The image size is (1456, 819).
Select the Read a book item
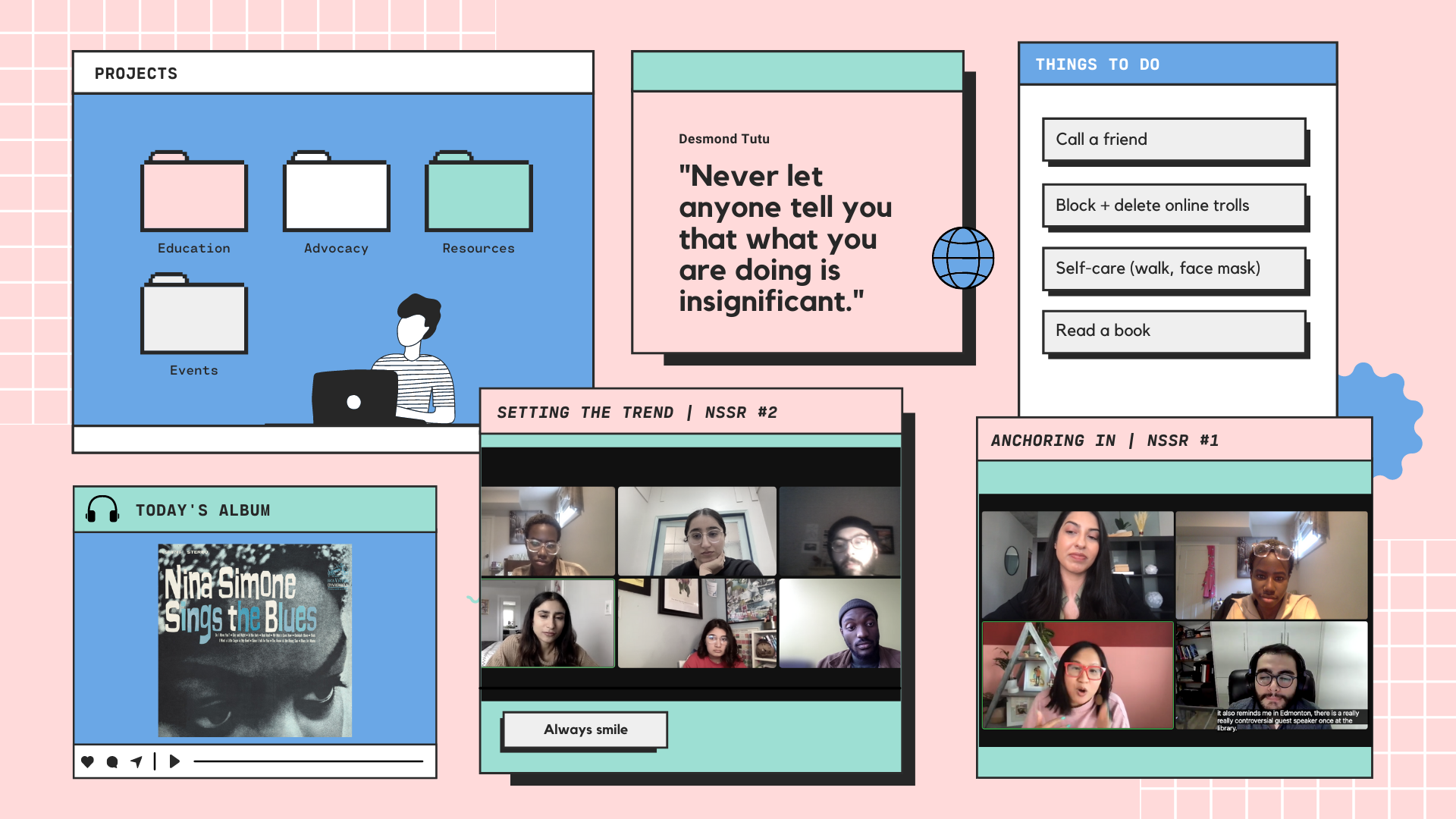(1173, 331)
